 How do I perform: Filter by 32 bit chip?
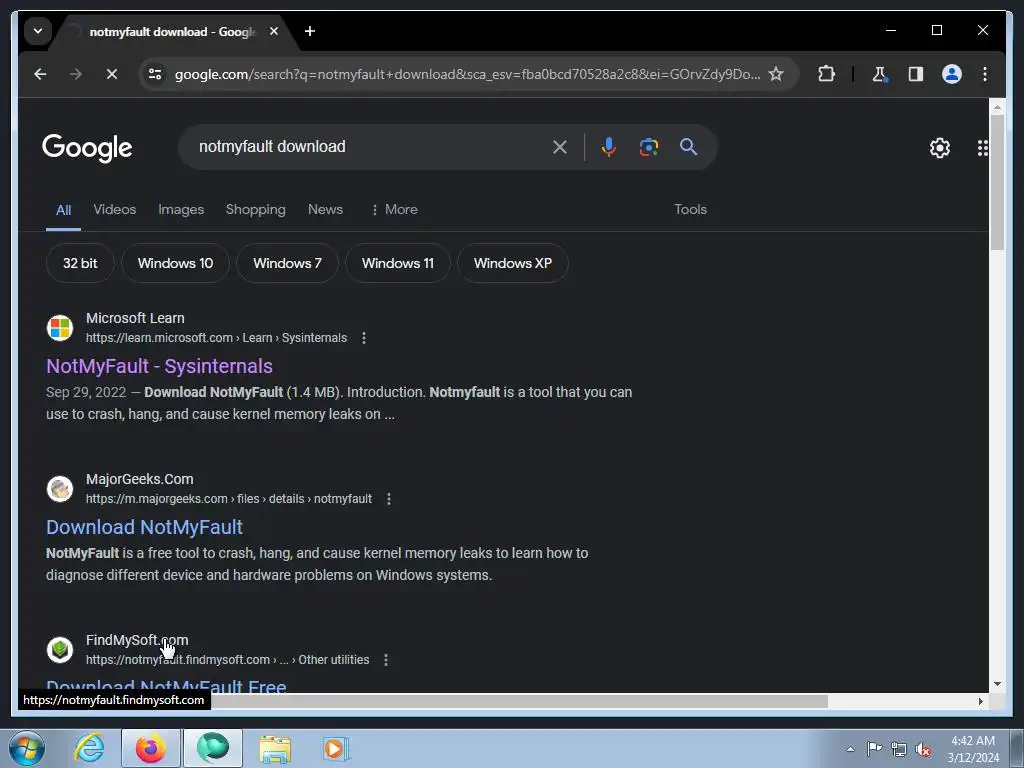(80, 263)
